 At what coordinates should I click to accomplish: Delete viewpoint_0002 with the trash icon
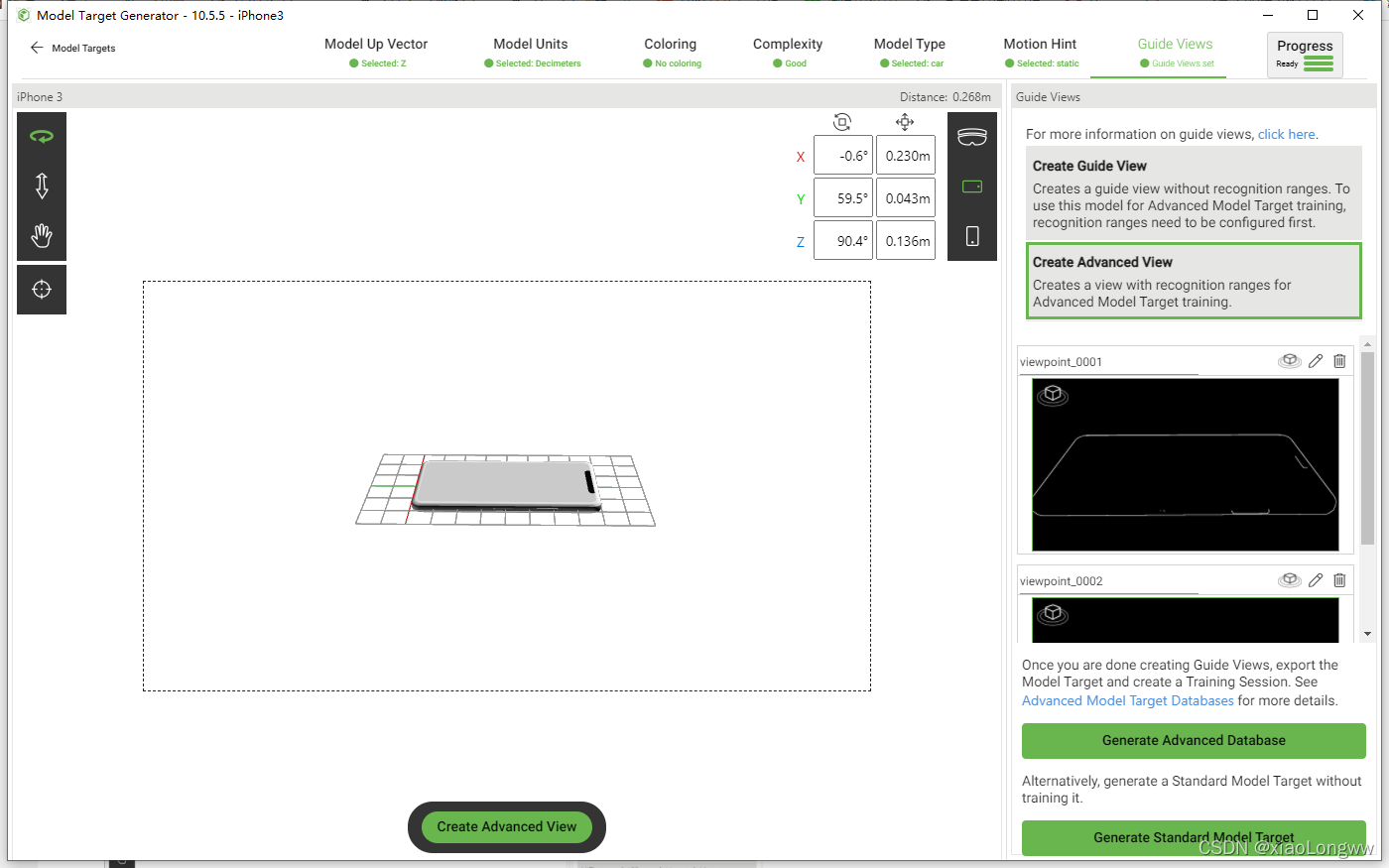(1339, 580)
